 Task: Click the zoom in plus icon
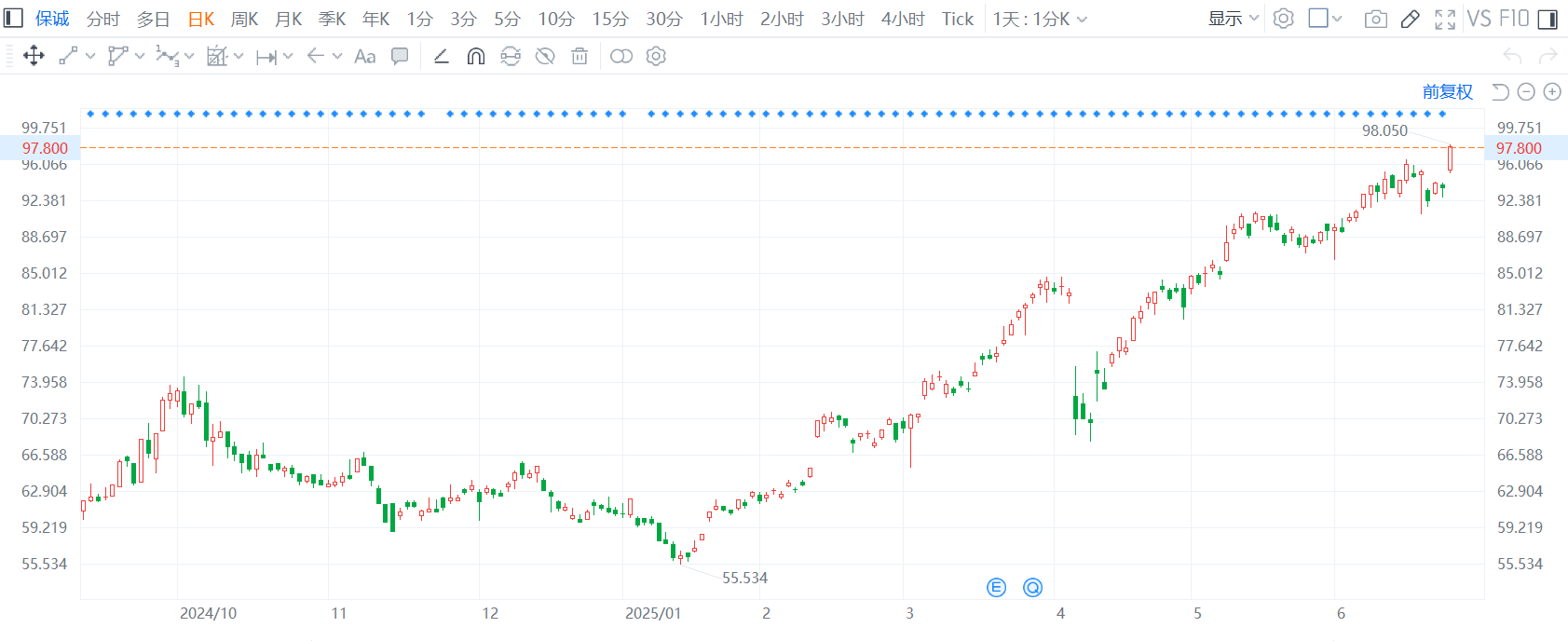click(1552, 91)
